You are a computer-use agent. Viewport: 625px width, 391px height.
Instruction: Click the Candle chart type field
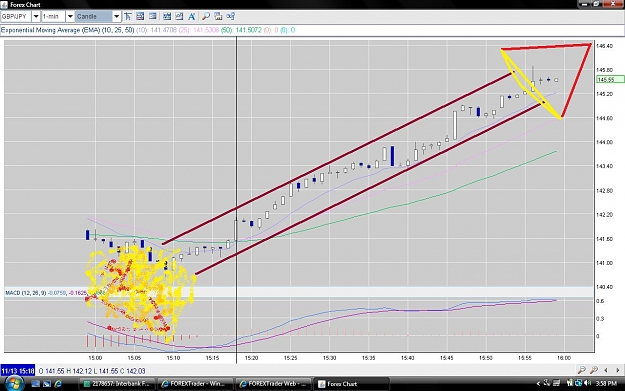93,16
